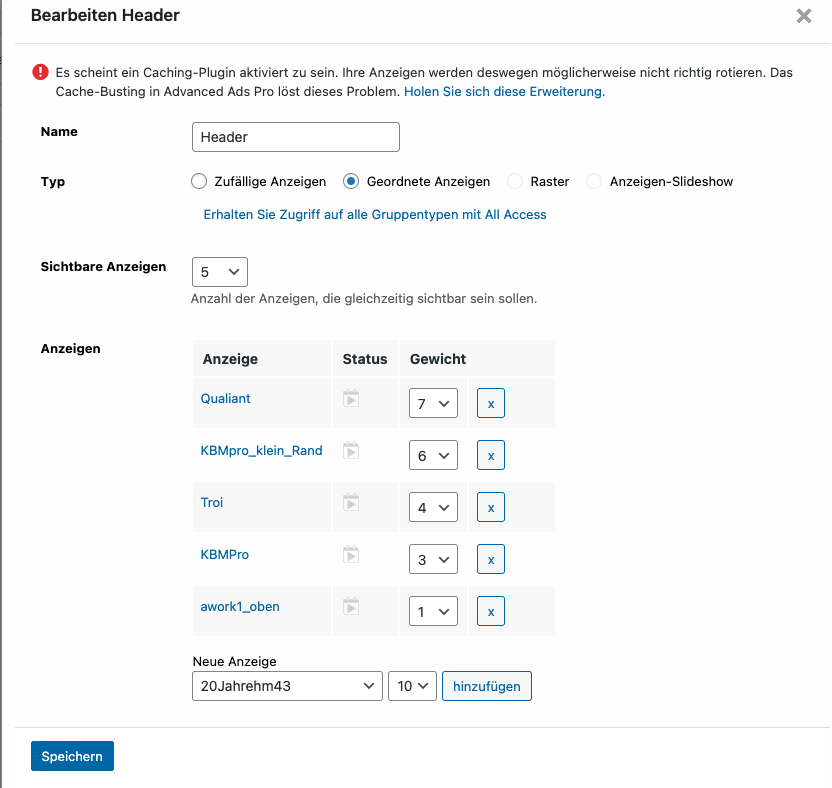Screen dimensions: 832x788
Task: Remove Qualiant ad with its x button
Action: pyautogui.click(x=491, y=403)
